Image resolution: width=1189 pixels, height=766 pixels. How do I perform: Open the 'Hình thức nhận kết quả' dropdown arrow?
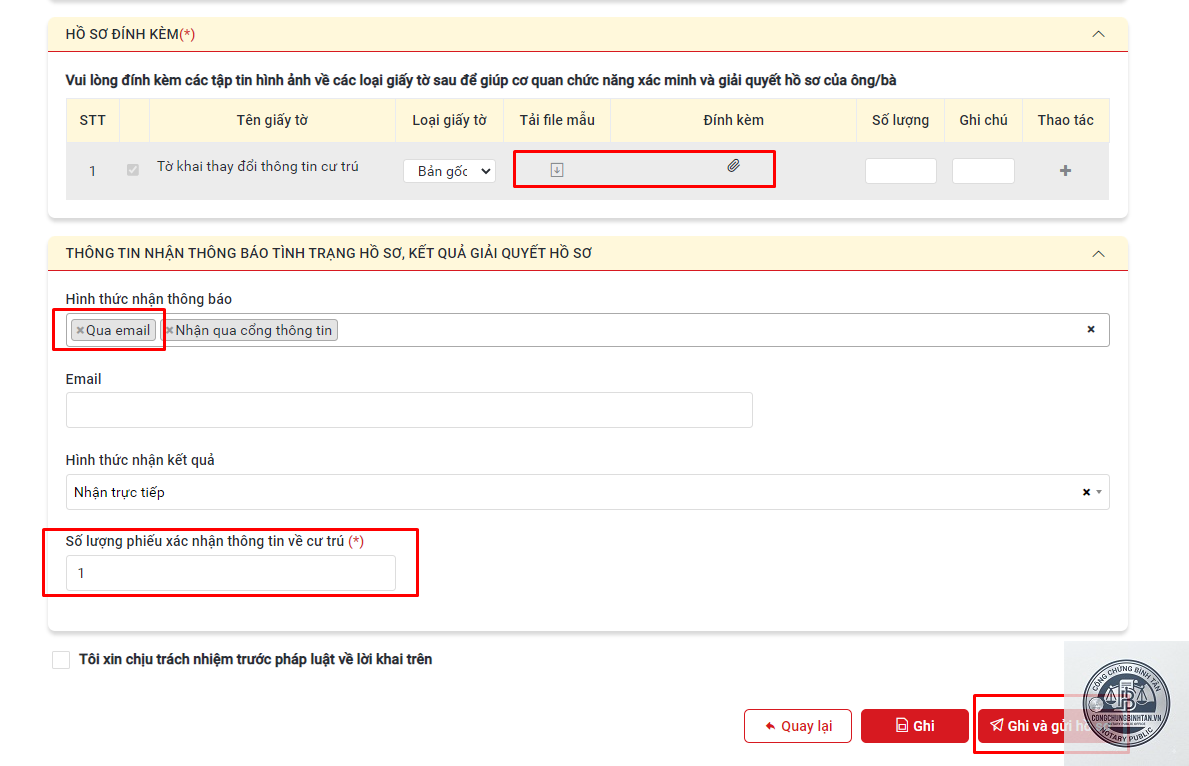click(1099, 492)
